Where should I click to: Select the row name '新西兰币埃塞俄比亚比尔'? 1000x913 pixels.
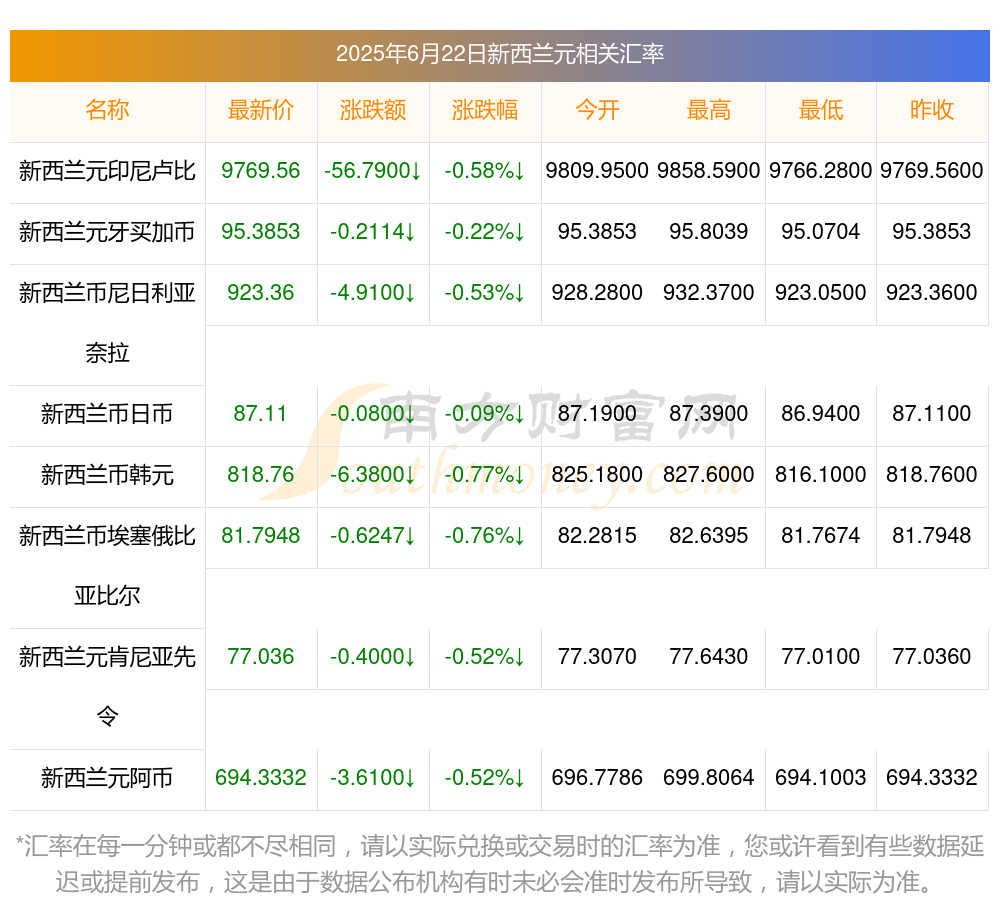pos(107,566)
